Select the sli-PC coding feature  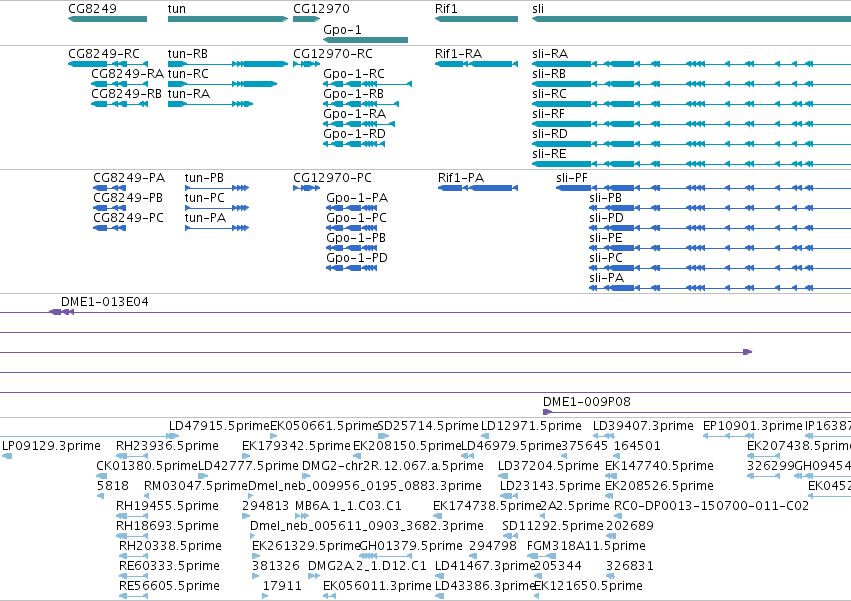point(720,268)
